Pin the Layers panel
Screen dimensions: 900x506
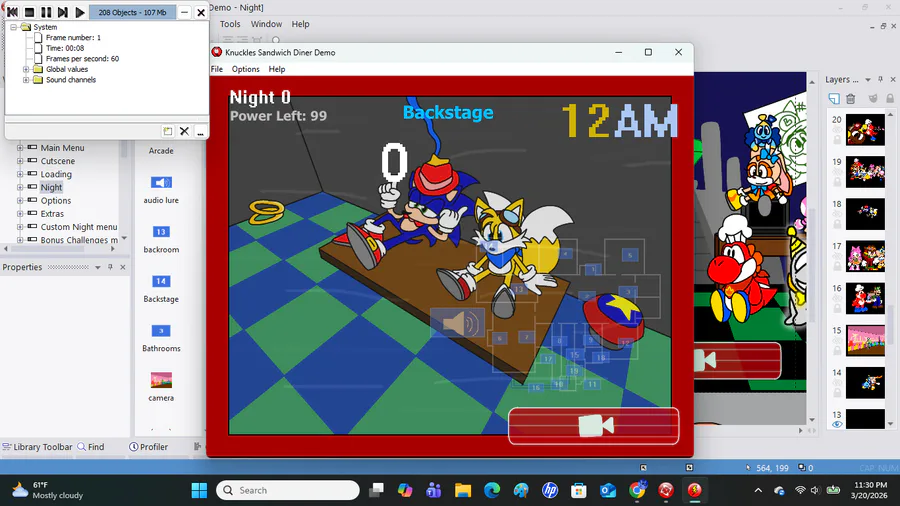pos(880,80)
